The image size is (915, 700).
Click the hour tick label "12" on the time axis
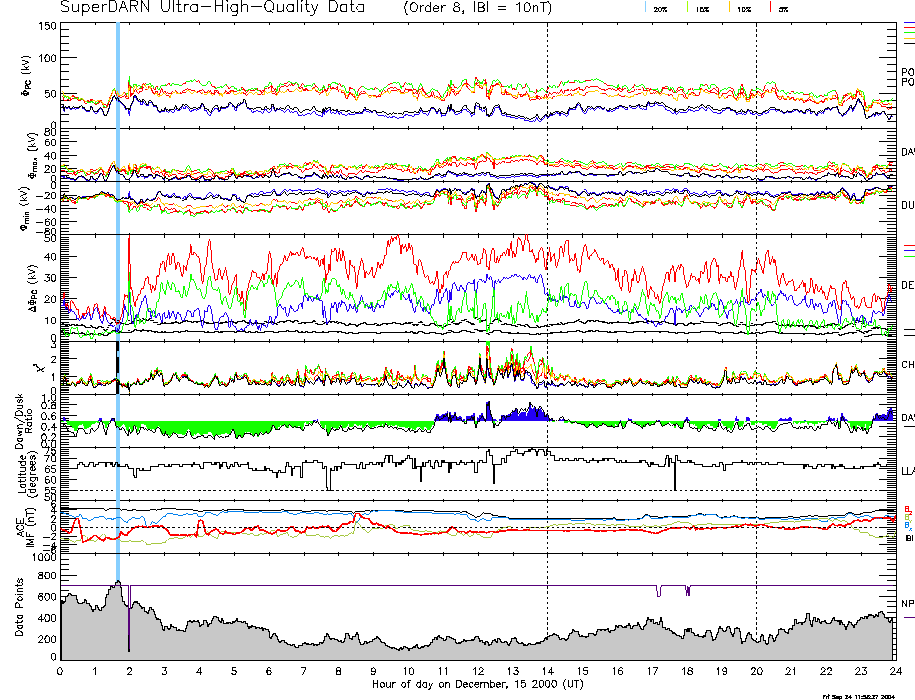(x=478, y=671)
